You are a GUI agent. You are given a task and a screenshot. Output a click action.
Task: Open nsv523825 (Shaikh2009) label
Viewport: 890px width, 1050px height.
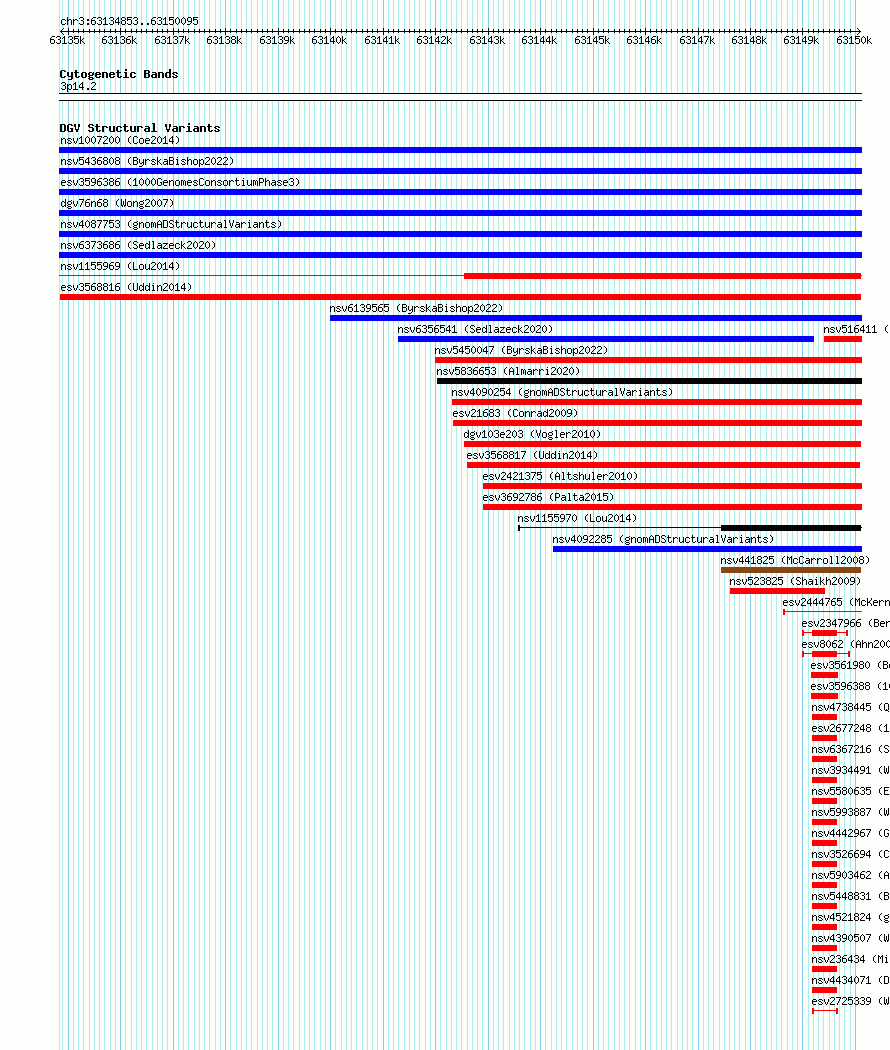tap(795, 581)
